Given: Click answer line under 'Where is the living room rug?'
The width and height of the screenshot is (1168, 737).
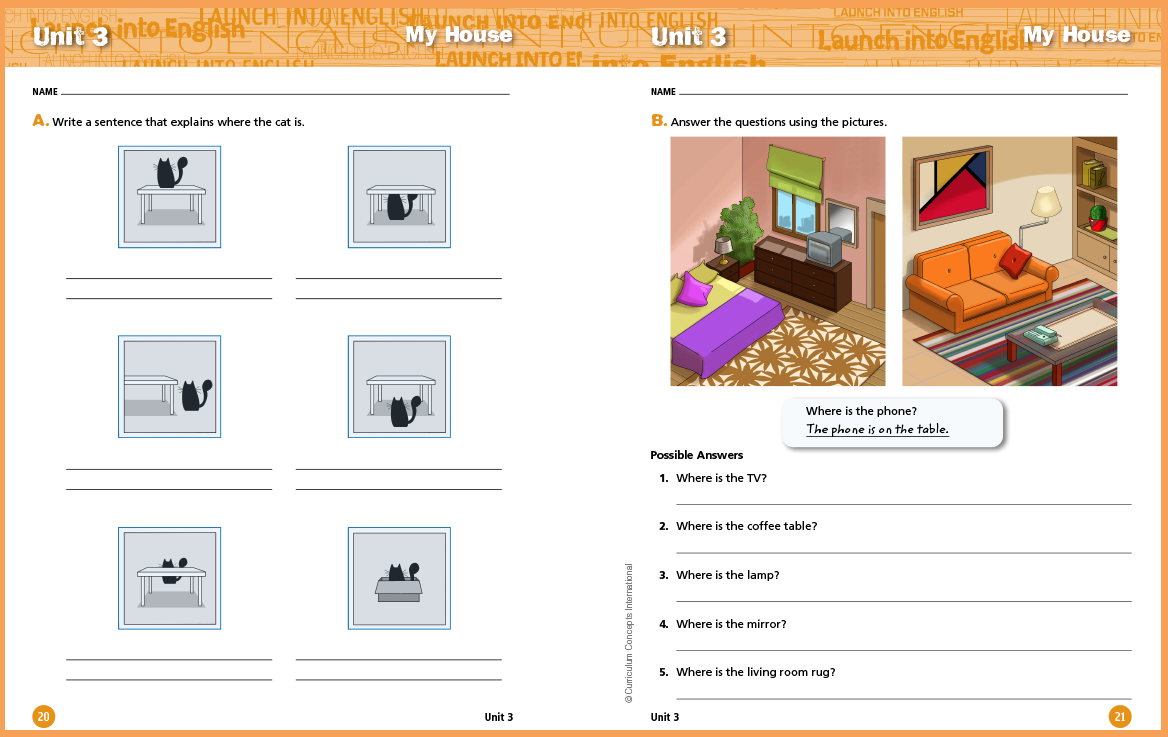Looking at the screenshot, I should [904, 699].
